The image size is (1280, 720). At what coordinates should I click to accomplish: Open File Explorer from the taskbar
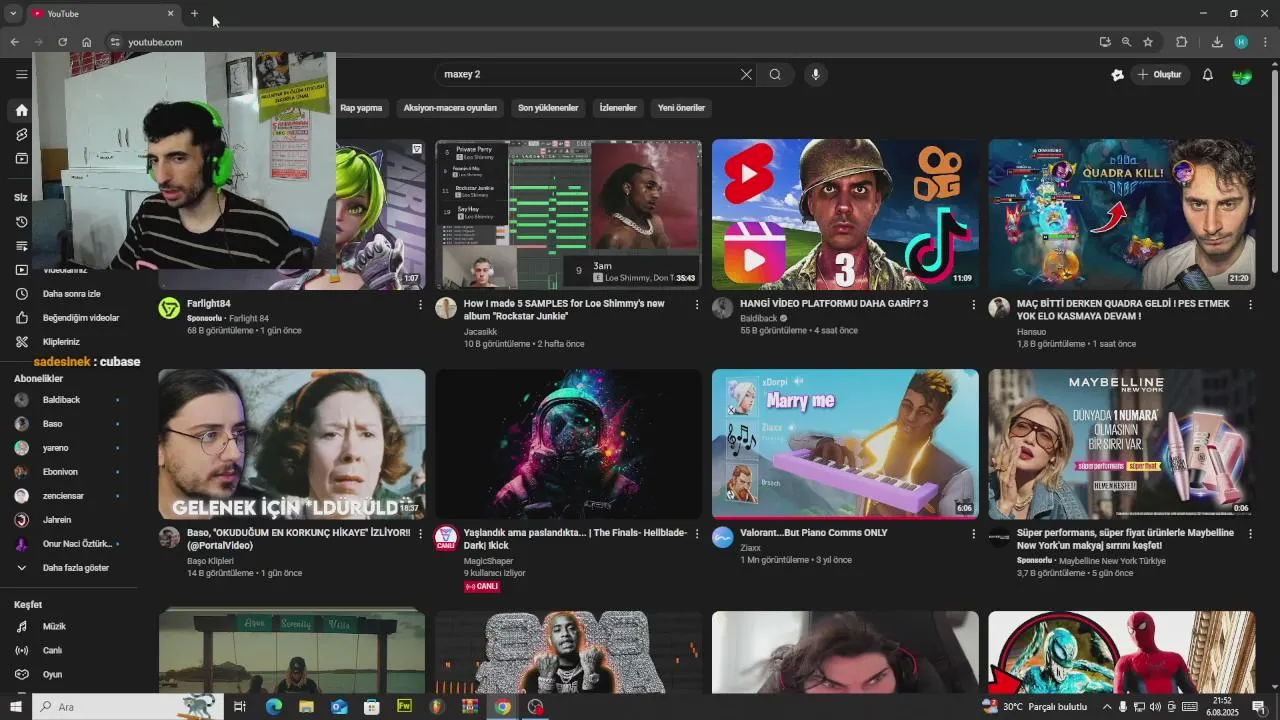[x=306, y=707]
